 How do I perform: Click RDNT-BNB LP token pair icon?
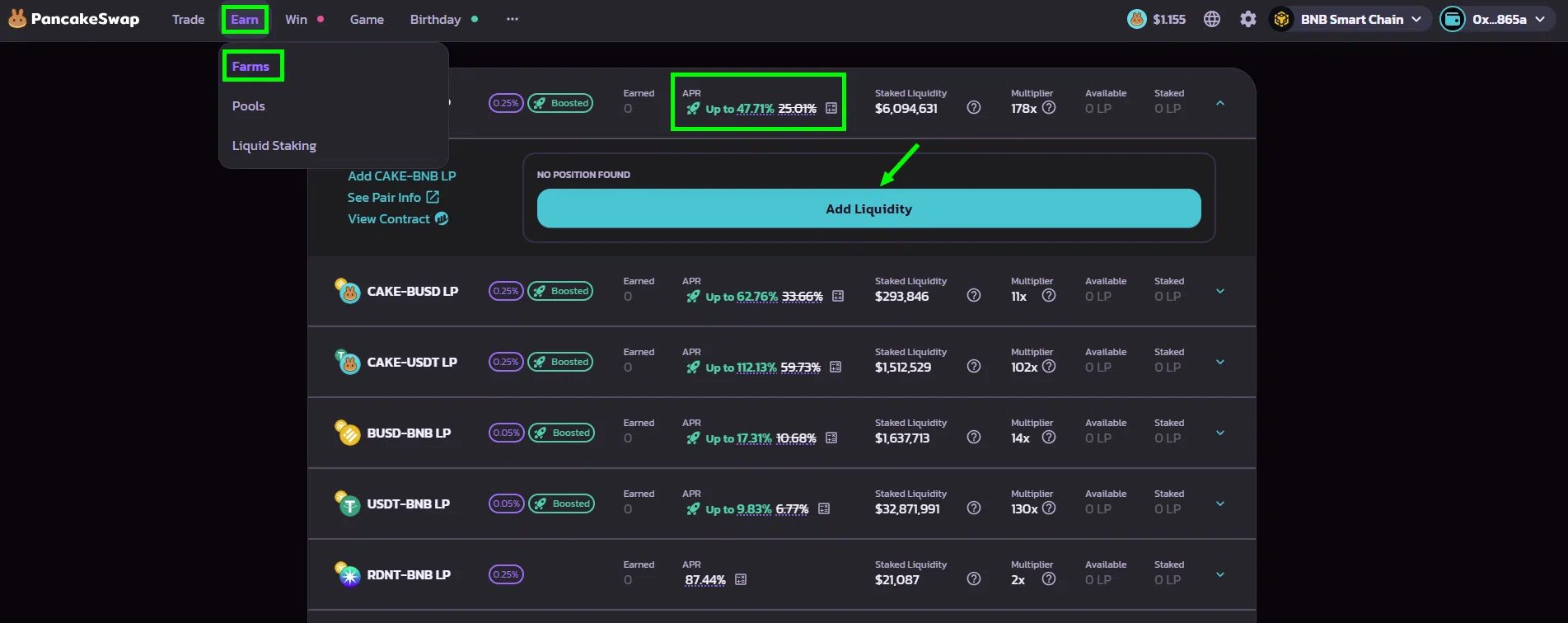(348, 574)
